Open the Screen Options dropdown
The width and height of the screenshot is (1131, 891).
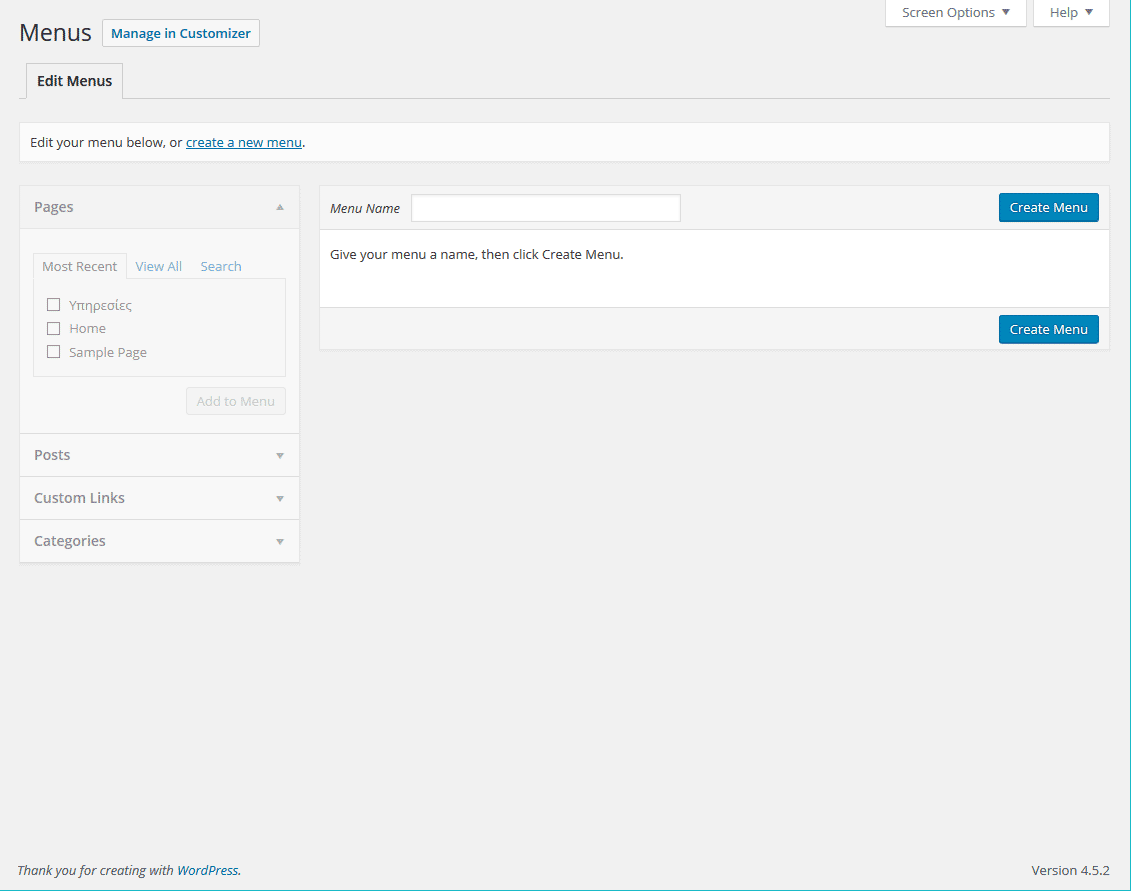tap(956, 13)
